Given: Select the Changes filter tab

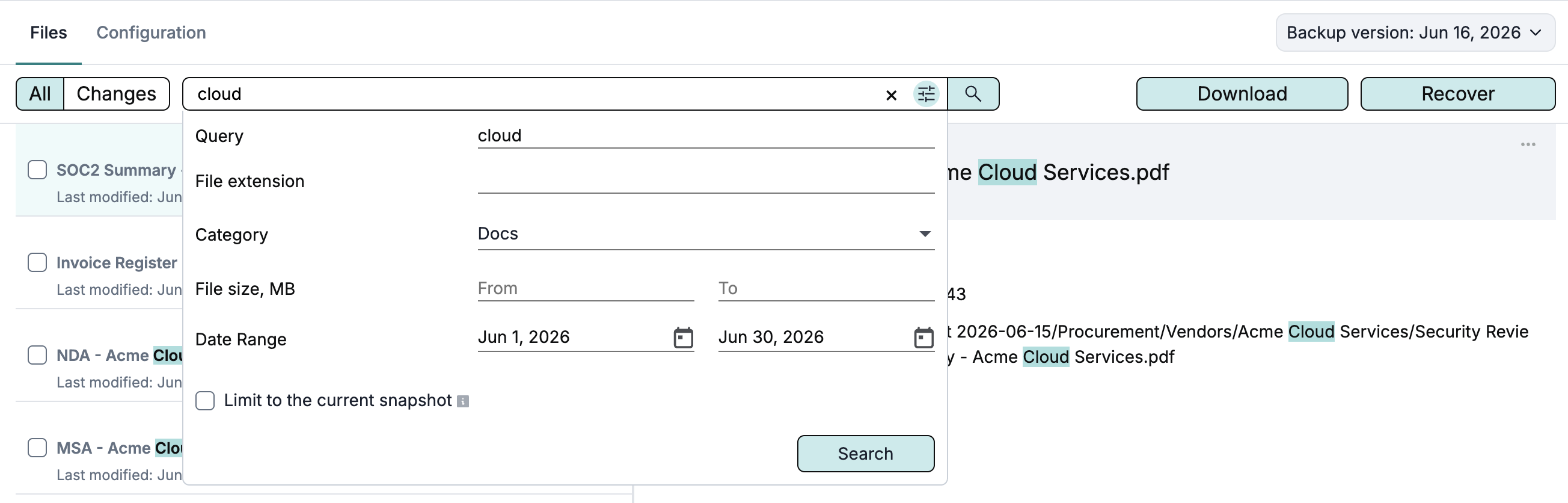Looking at the screenshot, I should pos(116,94).
